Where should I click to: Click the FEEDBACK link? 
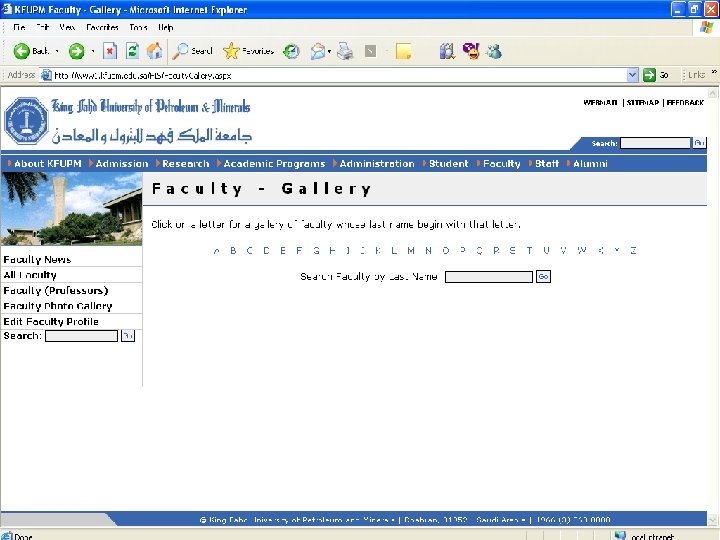point(685,102)
